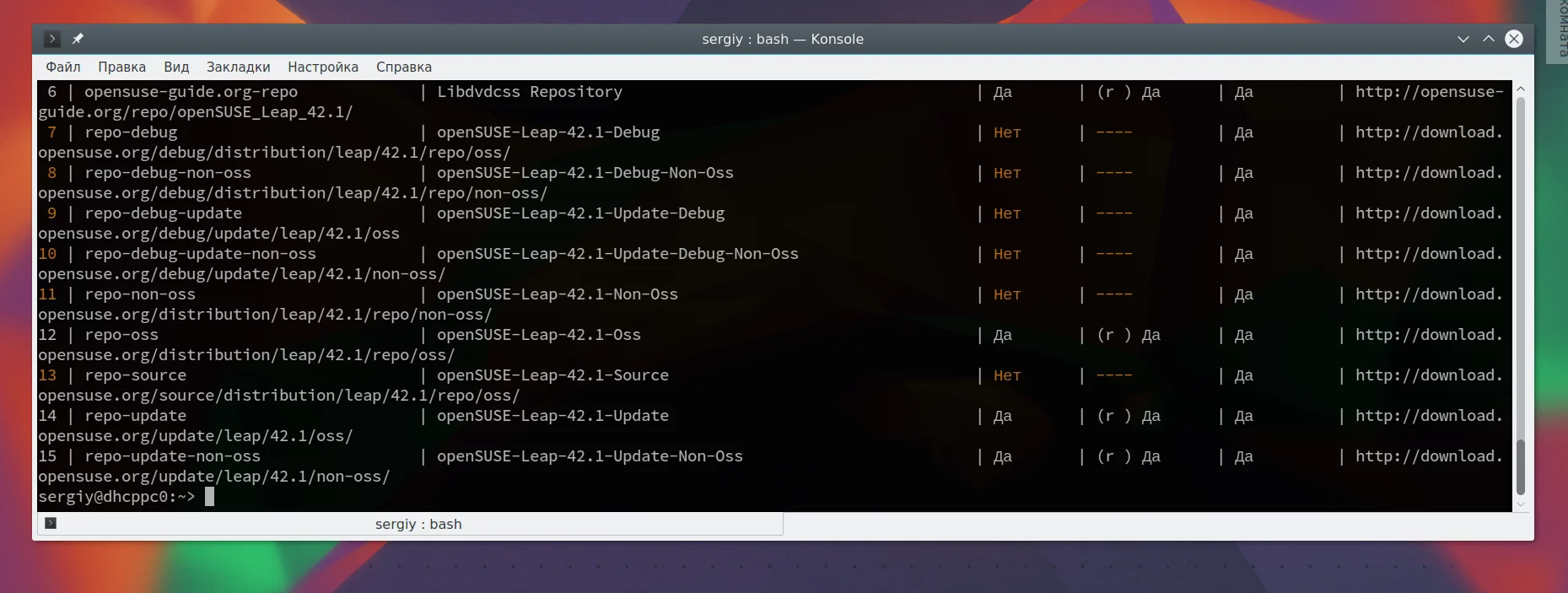Viewport: 1568px width, 593px height.
Task: Toggle the pin window icon
Action: [78, 39]
